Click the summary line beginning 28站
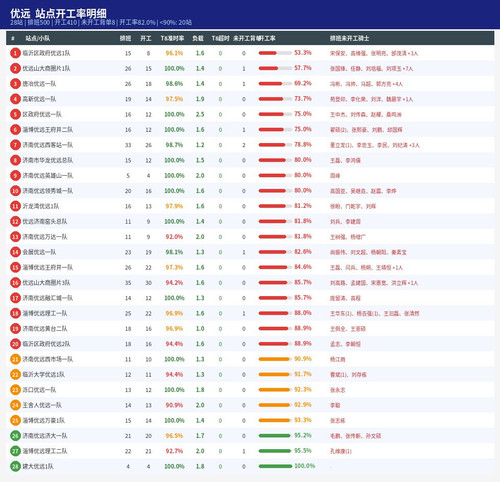The height and width of the screenshot is (482, 500). click(101, 23)
